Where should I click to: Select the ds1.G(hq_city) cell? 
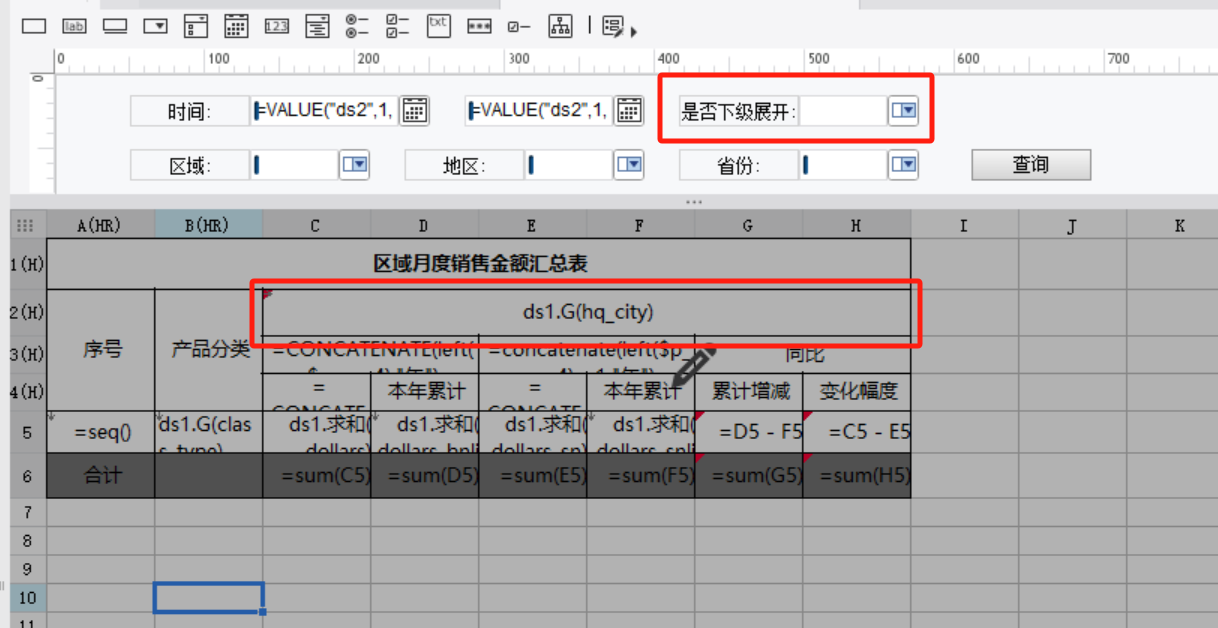tap(587, 312)
